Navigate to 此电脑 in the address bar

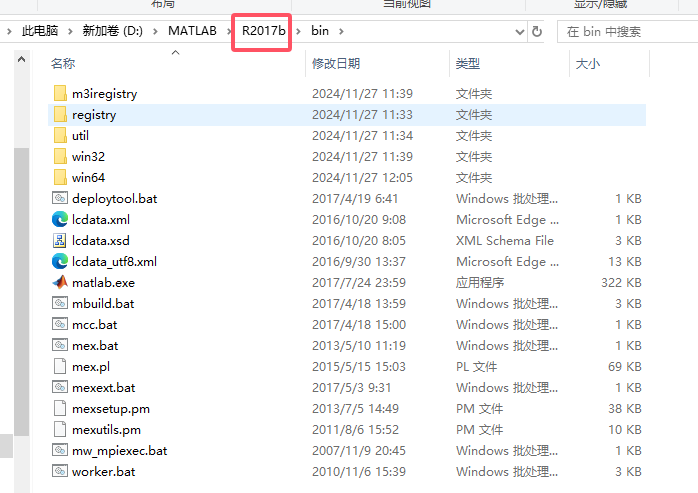click(x=40, y=31)
